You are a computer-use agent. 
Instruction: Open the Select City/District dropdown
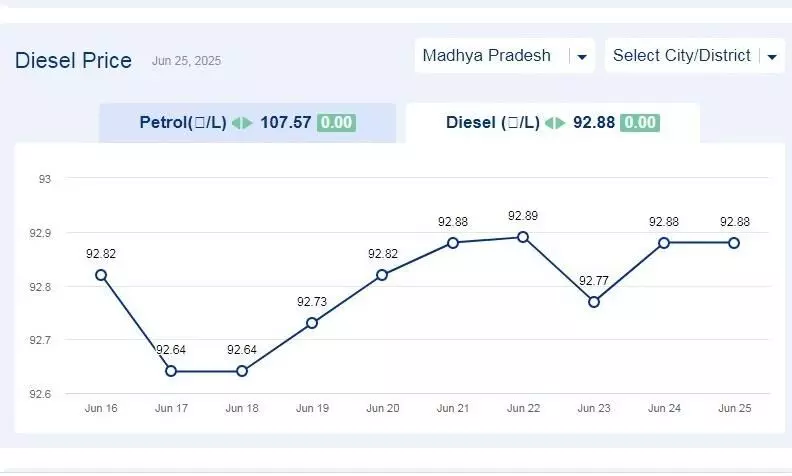tap(695, 56)
